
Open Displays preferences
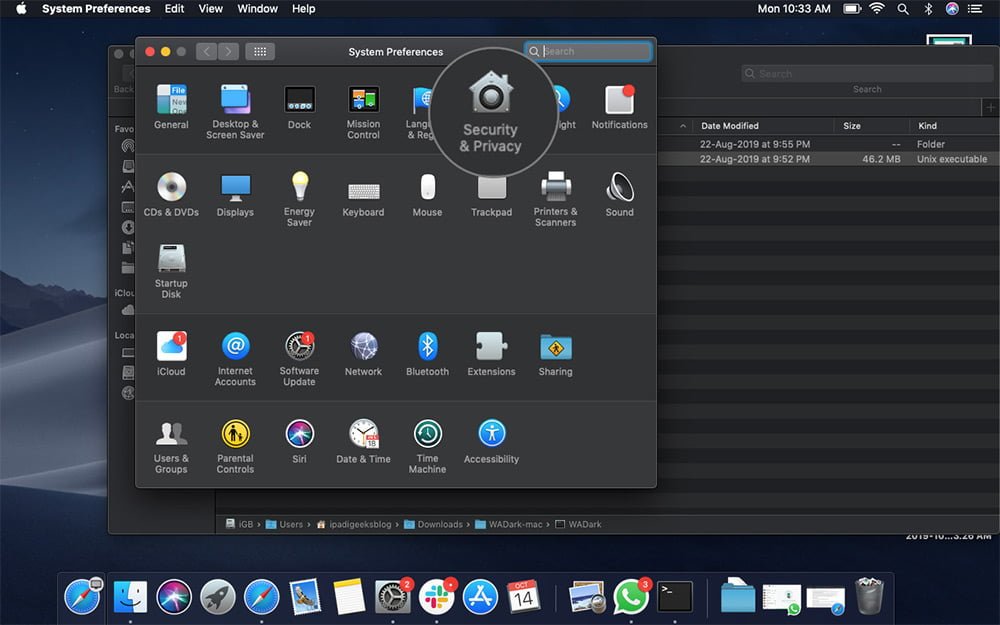(x=235, y=195)
